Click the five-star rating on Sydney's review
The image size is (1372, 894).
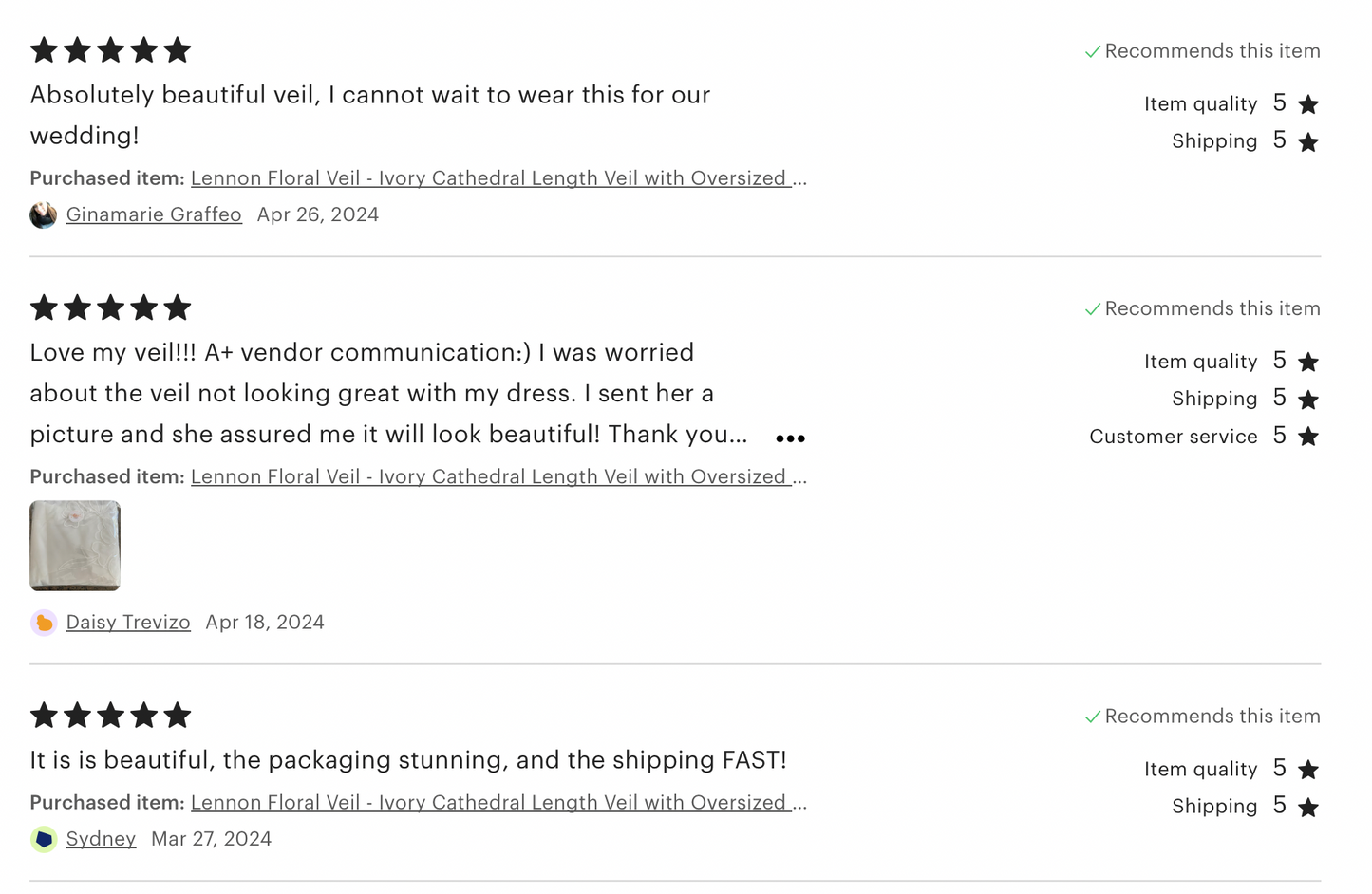click(110, 715)
